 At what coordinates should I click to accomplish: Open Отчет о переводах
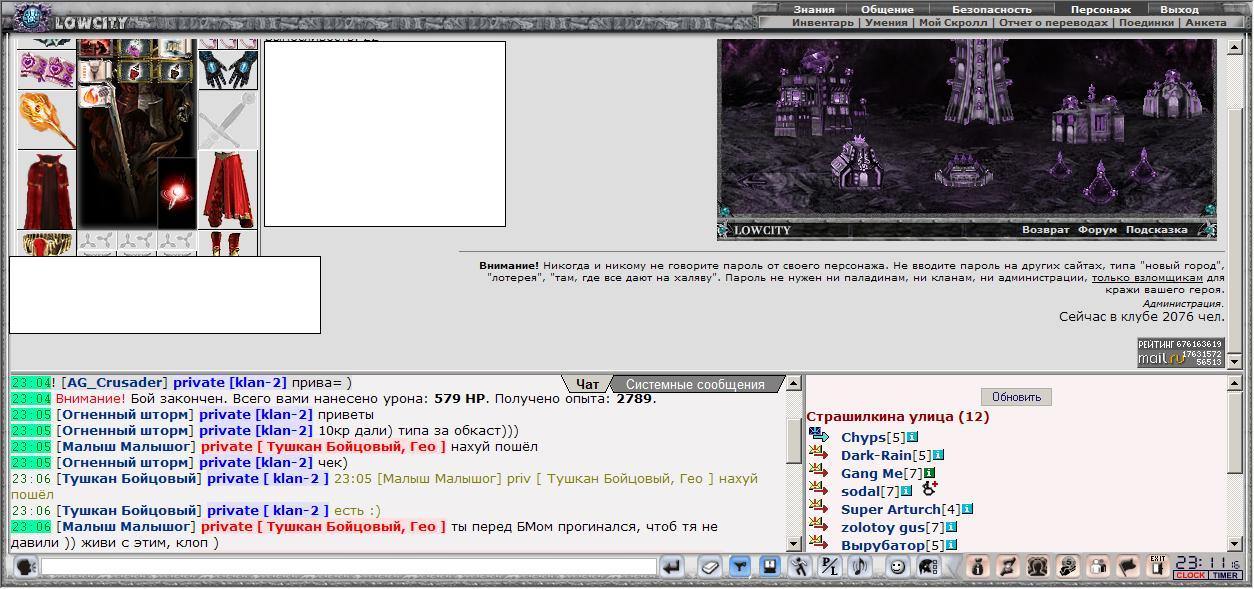pyautogui.click(x=1053, y=22)
